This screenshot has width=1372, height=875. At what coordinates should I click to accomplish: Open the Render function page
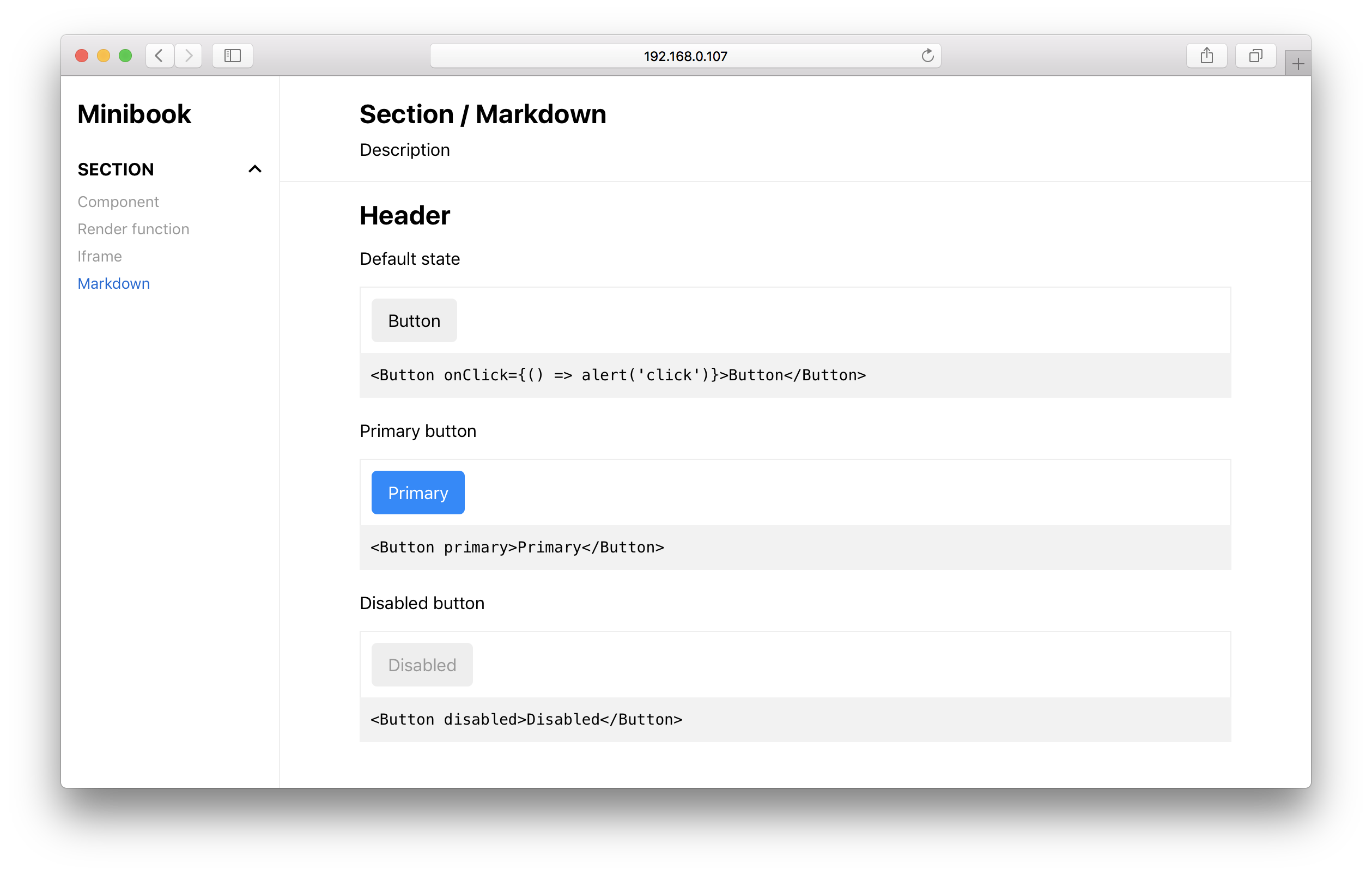click(x=133, y=229)
